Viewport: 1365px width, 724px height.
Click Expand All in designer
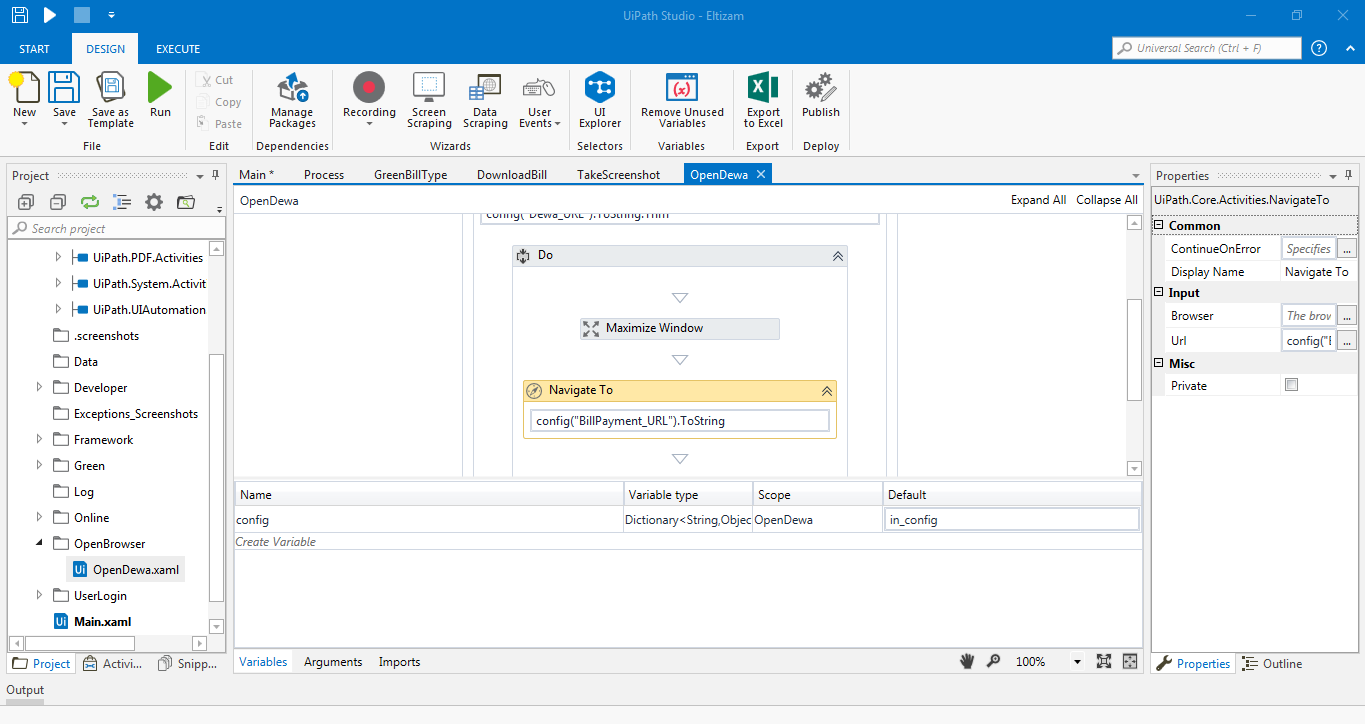pyautogui.click(x=1038, y=200)
